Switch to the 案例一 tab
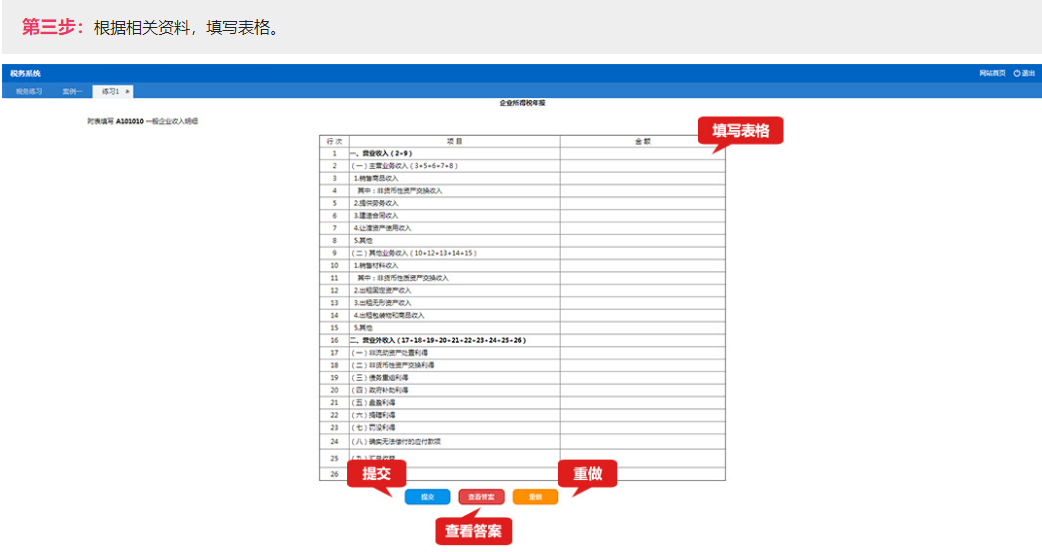 pos(72,92)
